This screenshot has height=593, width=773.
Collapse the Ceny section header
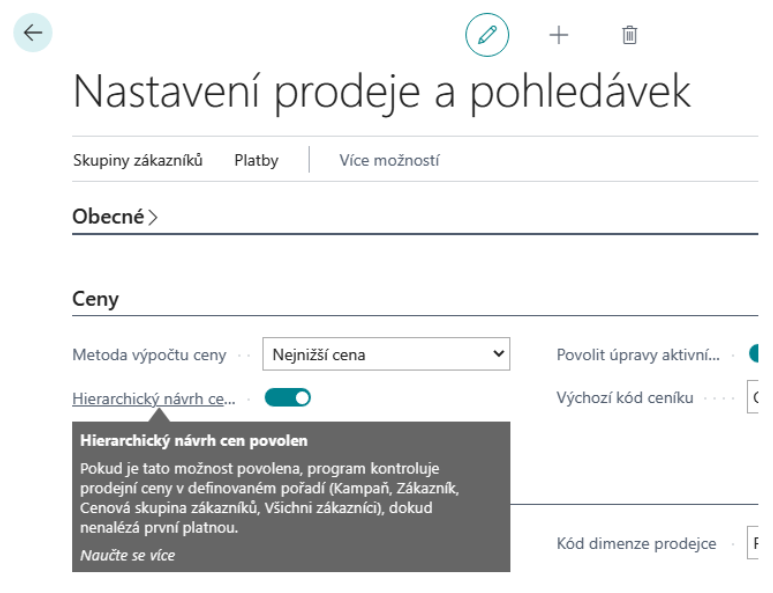click(x=96, y=299)
